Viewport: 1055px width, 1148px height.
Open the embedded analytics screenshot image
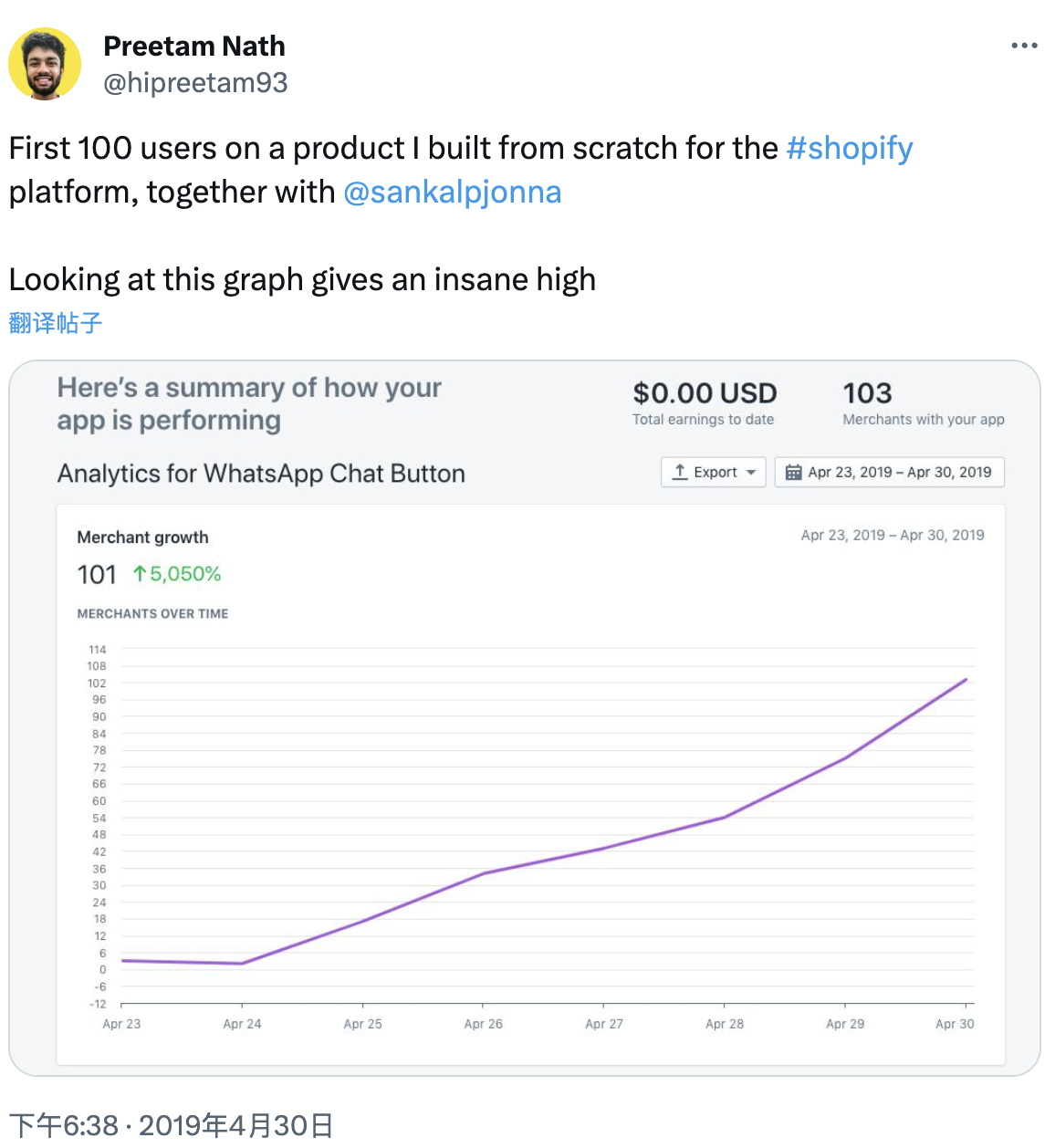[x=525, y=718]
